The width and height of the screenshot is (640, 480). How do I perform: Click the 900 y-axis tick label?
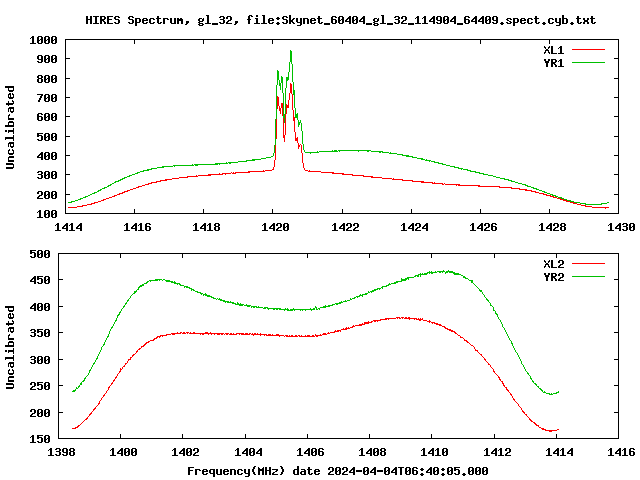point(47,59)
